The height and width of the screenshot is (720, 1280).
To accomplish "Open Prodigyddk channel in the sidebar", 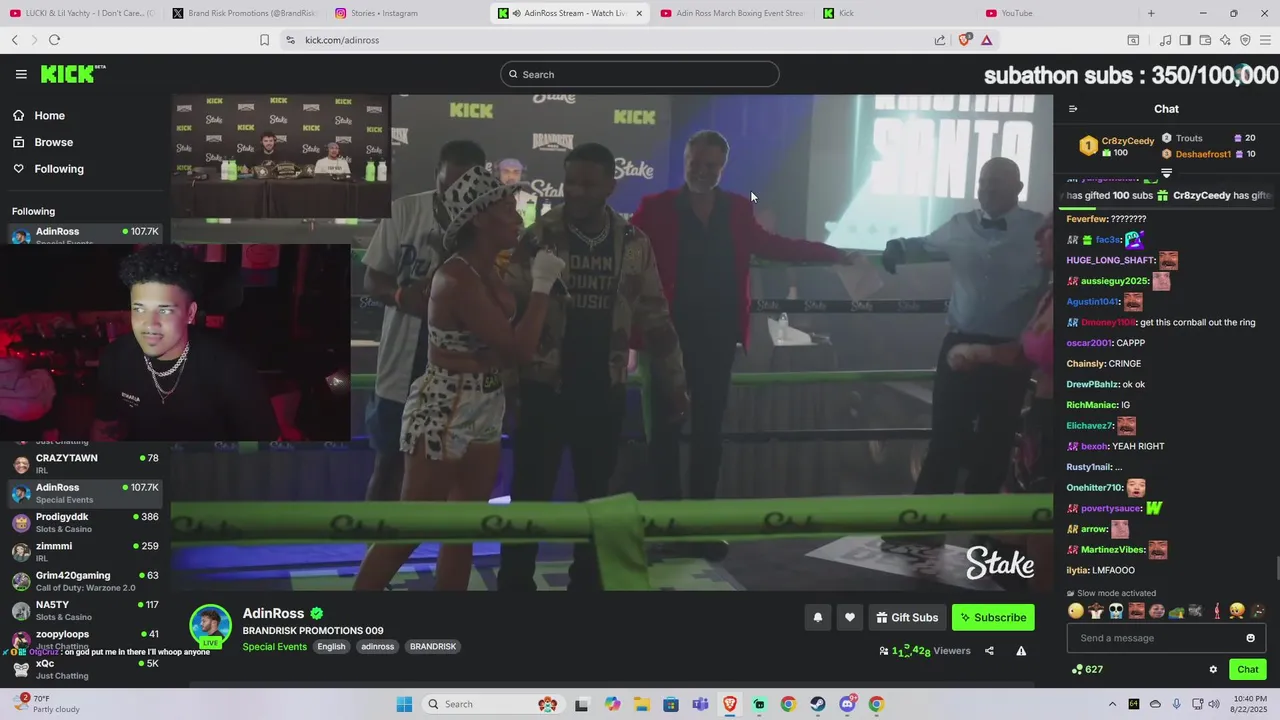I will (x=84, y=523).
